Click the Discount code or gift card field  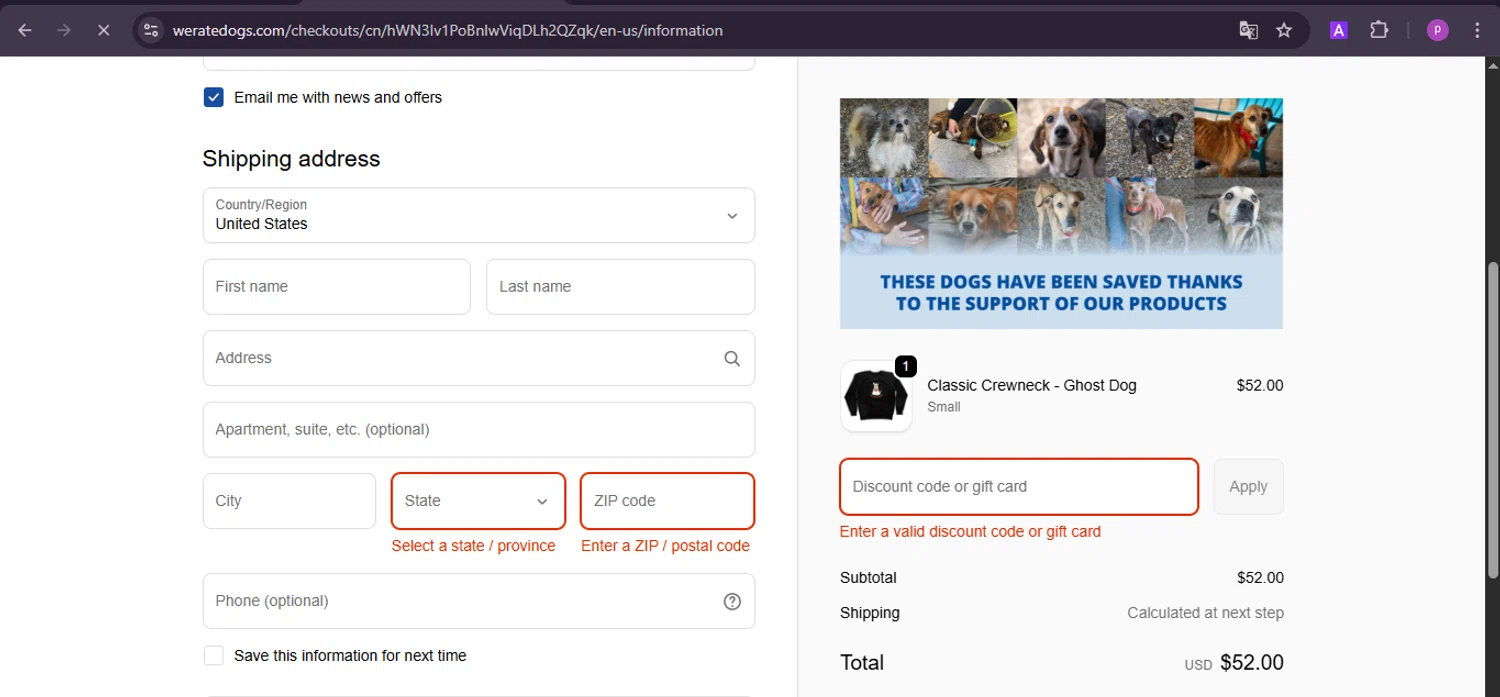point(1019,487)
